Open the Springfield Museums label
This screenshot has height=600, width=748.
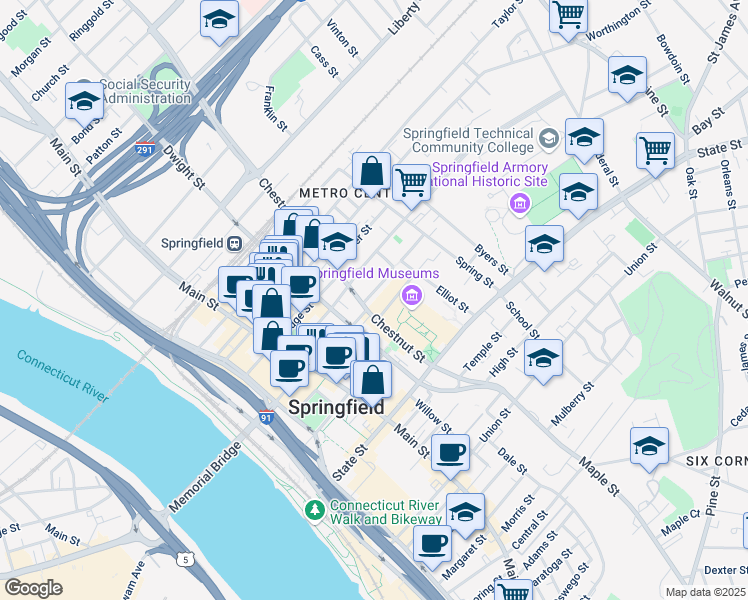click(x=377, y=273)
